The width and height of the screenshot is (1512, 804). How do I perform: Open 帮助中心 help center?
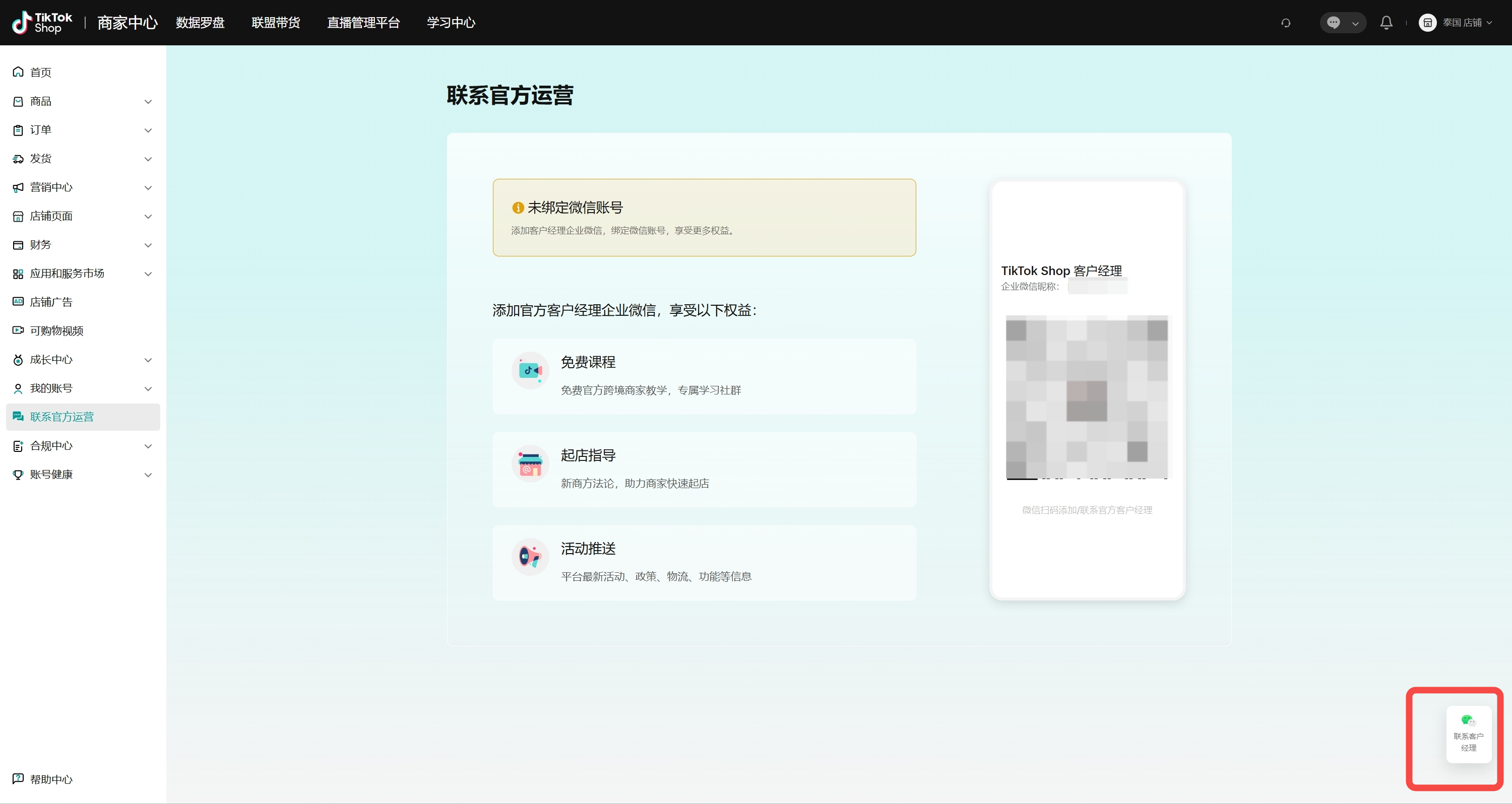click(x=51, y=779)
